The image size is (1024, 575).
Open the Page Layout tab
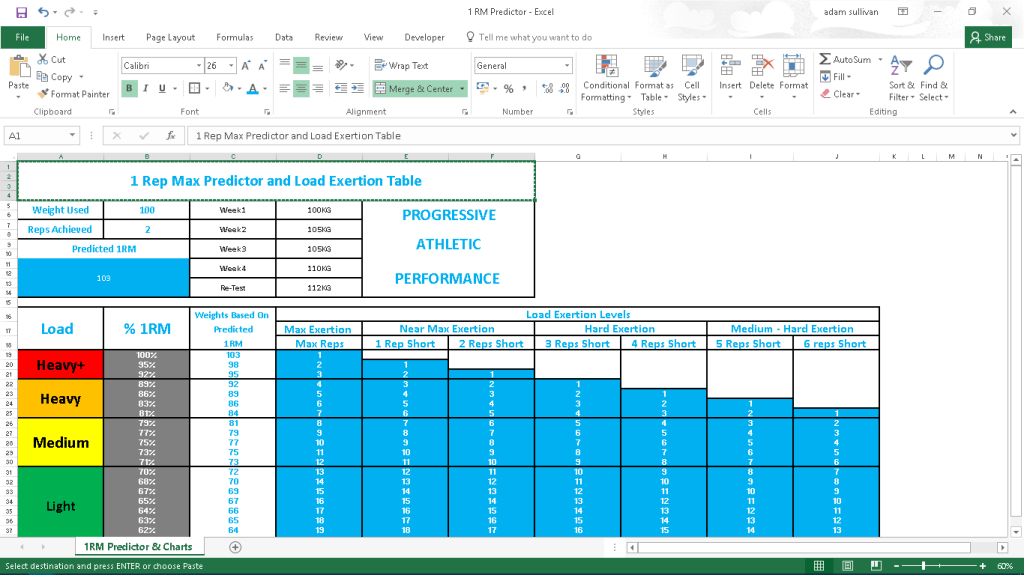[x=170, y=37]
